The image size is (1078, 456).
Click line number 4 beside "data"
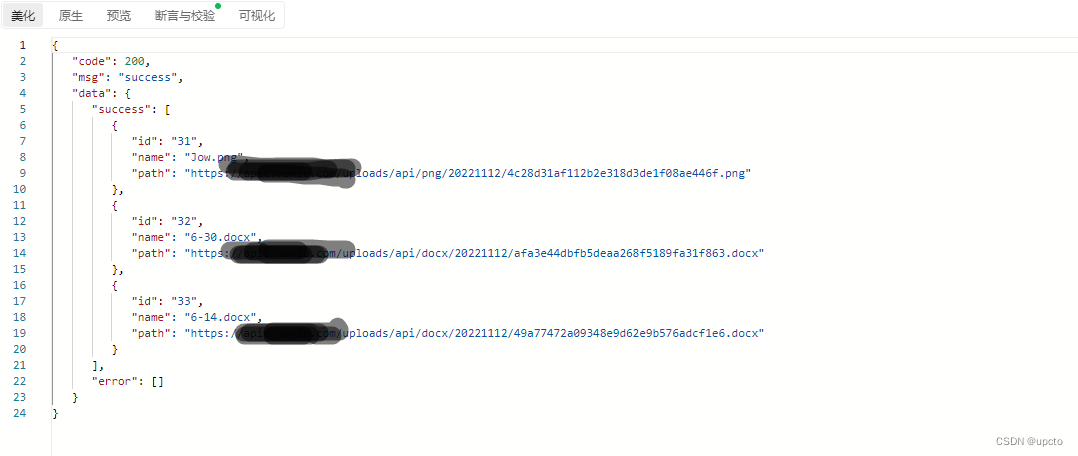[23, 93]
